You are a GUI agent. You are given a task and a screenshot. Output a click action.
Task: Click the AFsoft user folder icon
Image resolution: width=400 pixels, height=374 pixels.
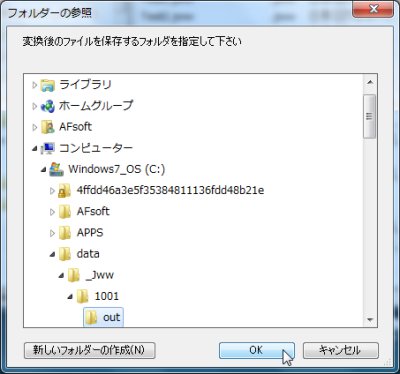click(x=48, y=127)
